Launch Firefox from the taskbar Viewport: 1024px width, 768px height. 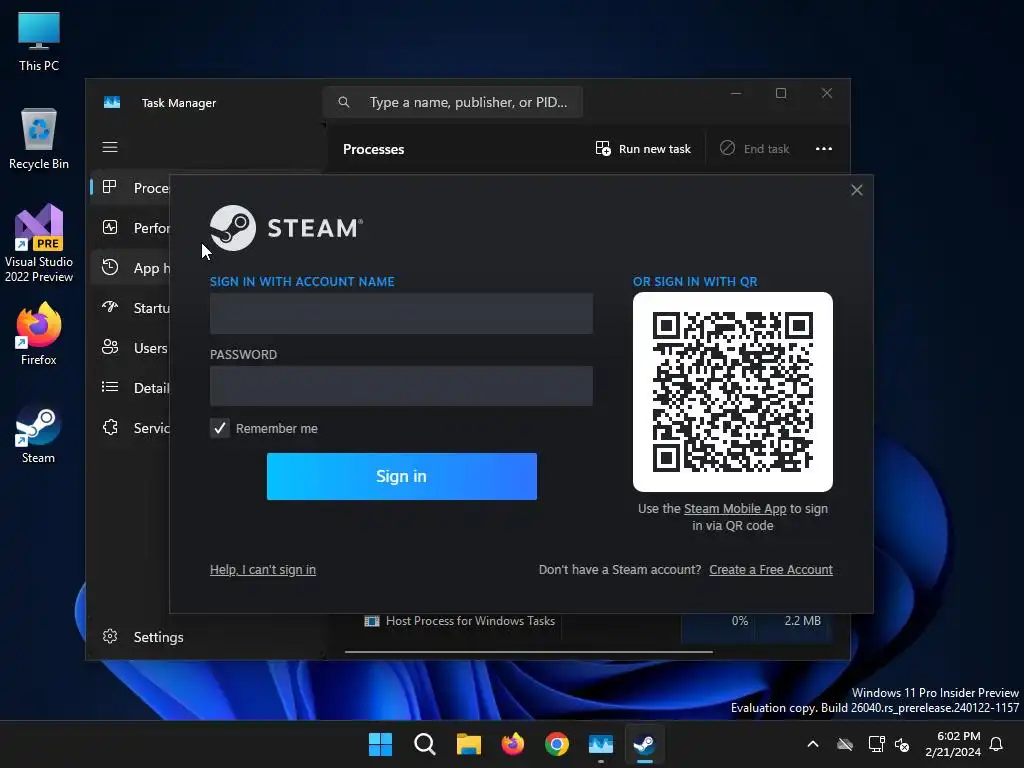[513, 744]
